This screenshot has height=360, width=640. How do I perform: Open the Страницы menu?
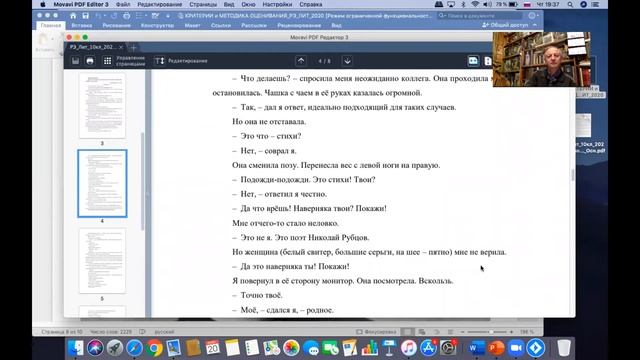(203, 4)
